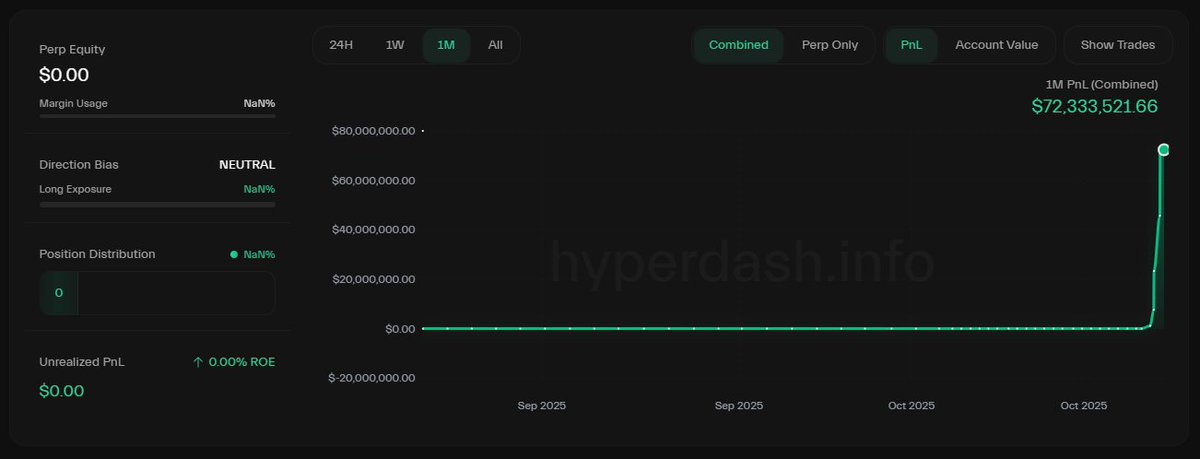This screenshot has height=459, width=1200.
Task: Click the Show Trades button
Action: click(1118, 45)
